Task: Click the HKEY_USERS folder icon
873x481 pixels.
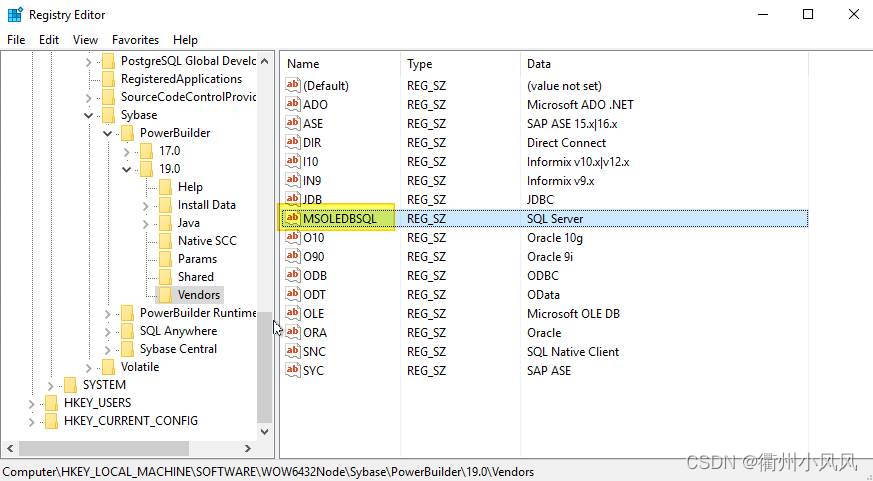Action: point(51,403)
